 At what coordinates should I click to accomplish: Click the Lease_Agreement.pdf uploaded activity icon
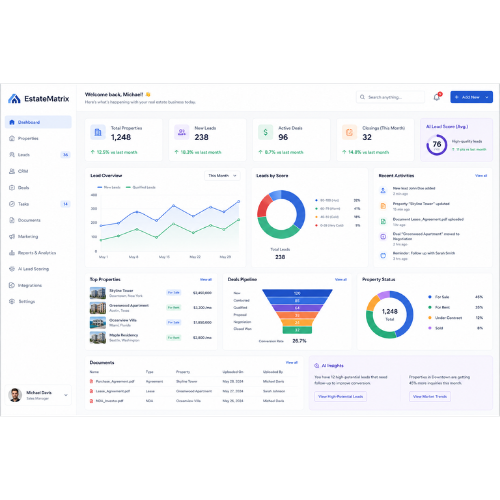(383, 221)
